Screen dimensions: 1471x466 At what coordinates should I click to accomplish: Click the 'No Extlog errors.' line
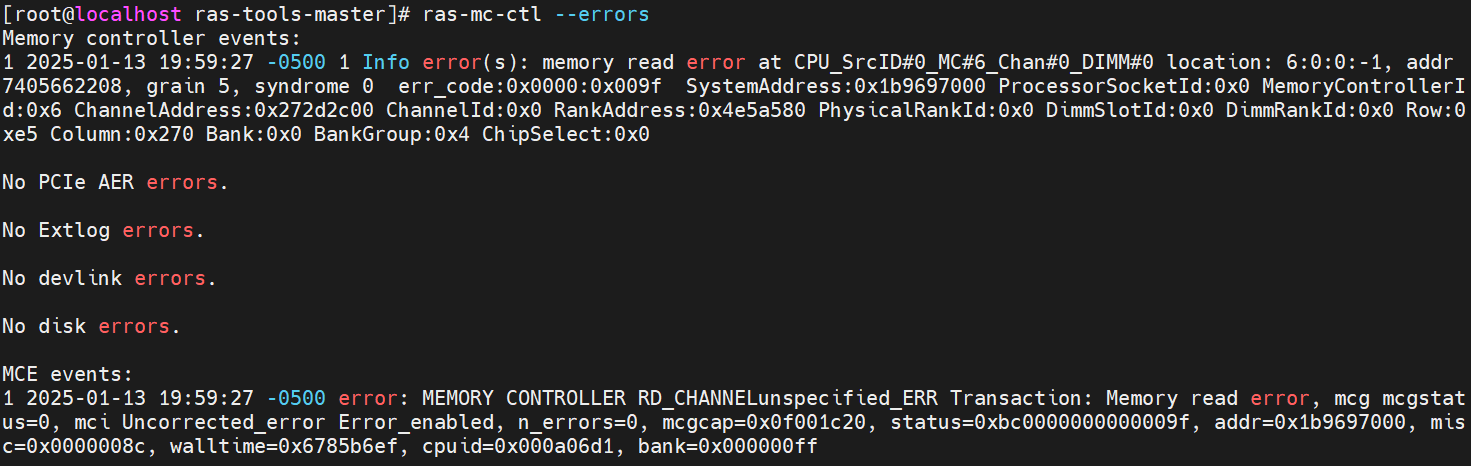103,230
